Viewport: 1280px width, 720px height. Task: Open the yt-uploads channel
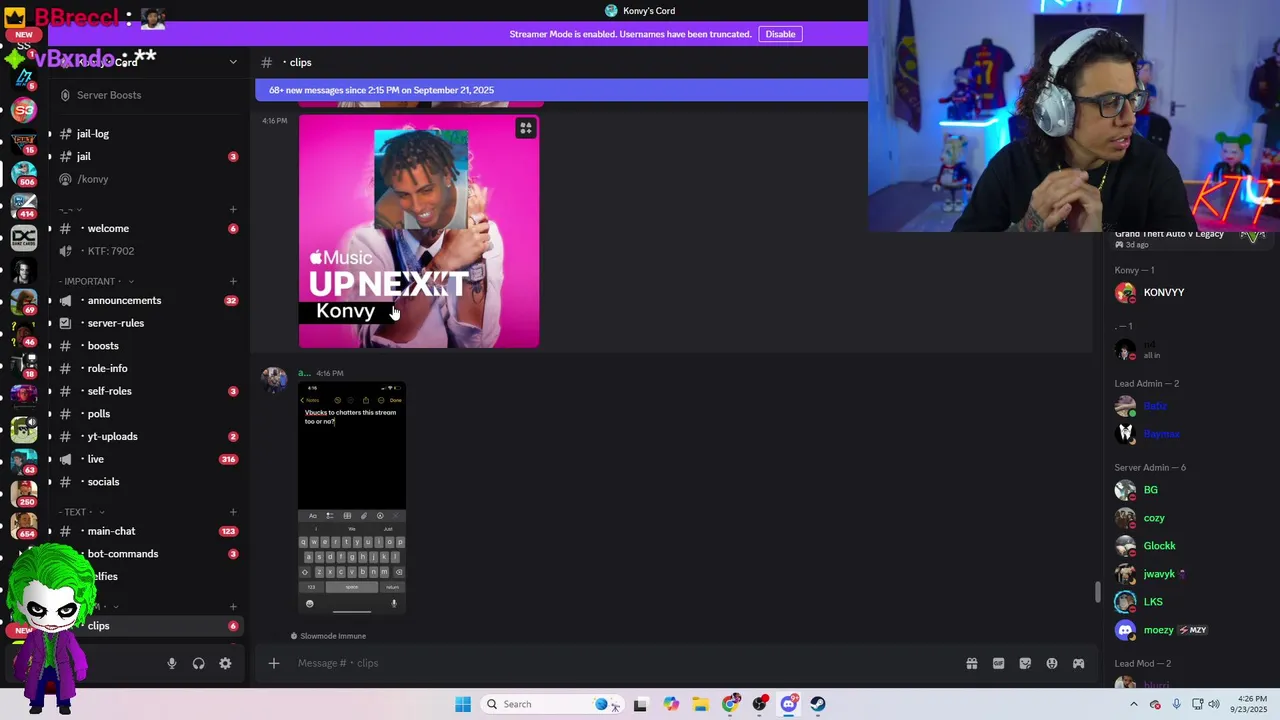tap(149, 437)
